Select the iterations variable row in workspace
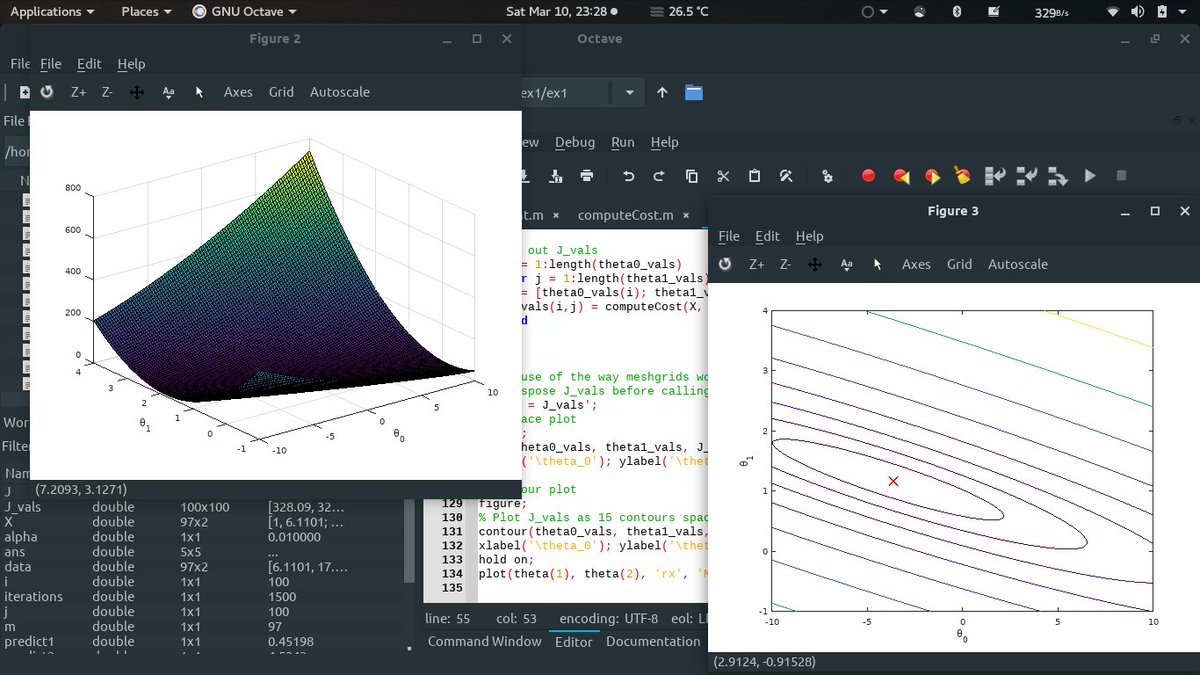The width and height of the screenshot is (1200, 675). (200, 596)
